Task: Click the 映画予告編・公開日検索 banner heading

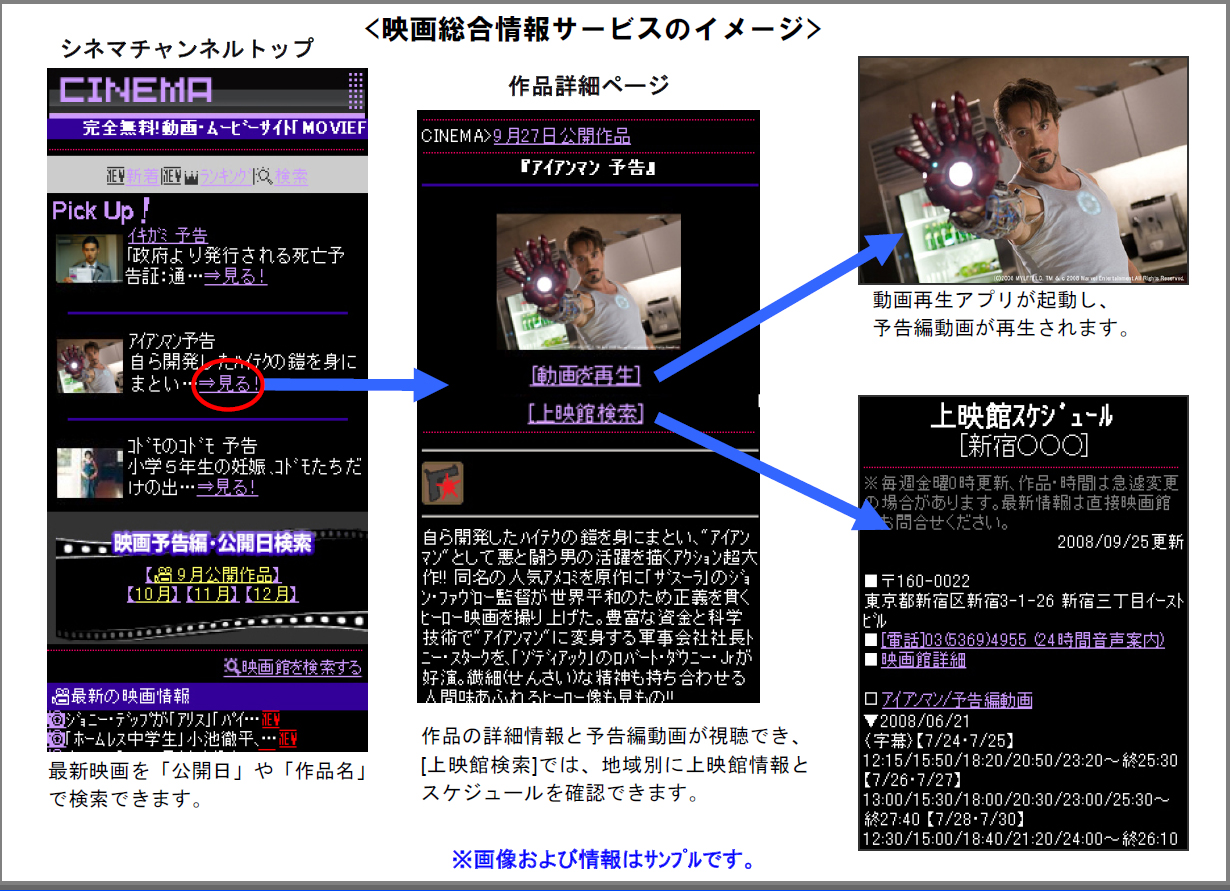Action: pos(213,543)
